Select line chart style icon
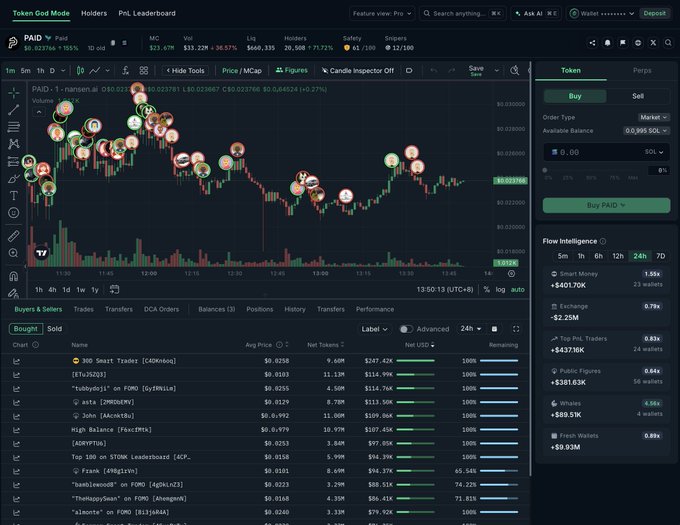Image resolution: width=680 pixels, height=525 pixels. point(95,70)
